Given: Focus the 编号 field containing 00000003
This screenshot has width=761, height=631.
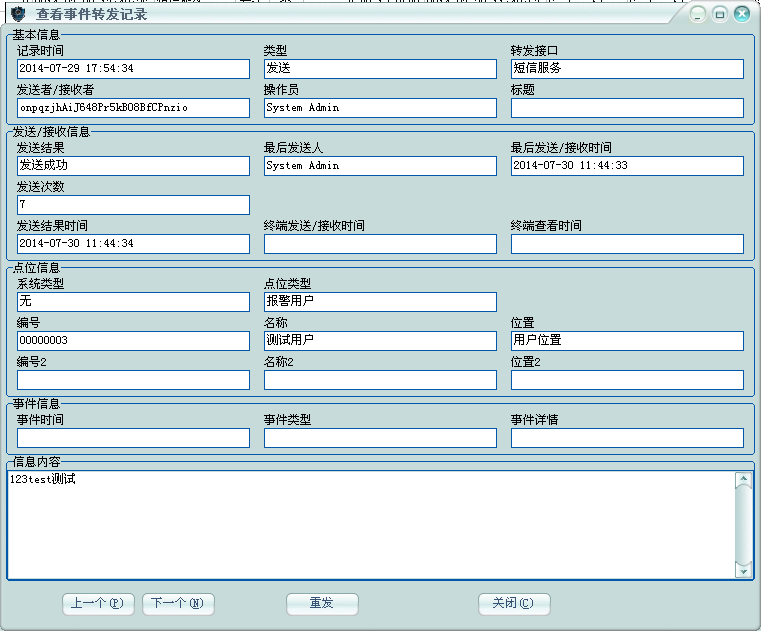Looking at the screenshot, I should pos(133,341).
